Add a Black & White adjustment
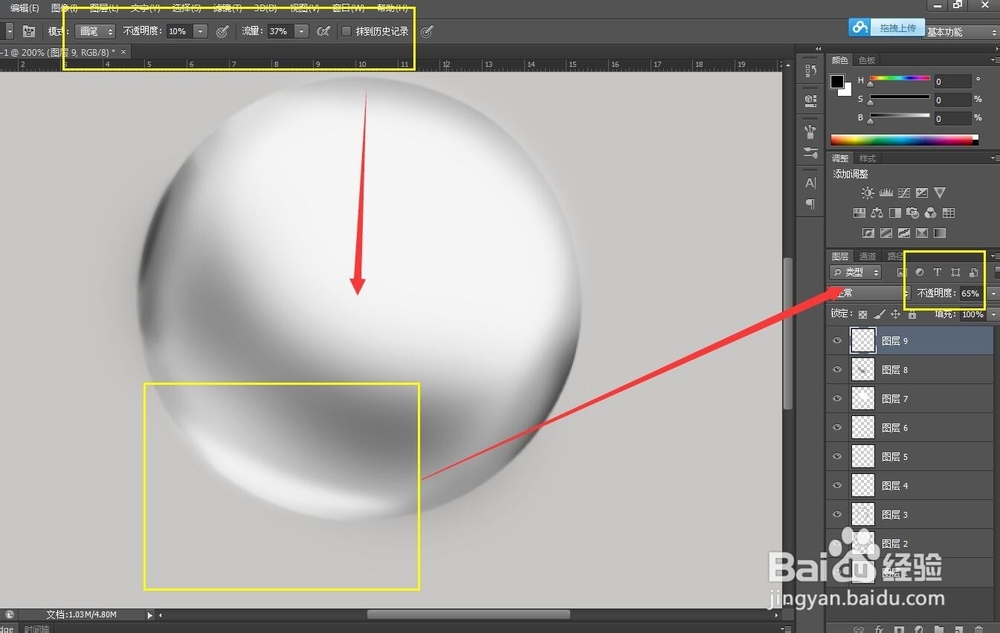 point(895,213)
